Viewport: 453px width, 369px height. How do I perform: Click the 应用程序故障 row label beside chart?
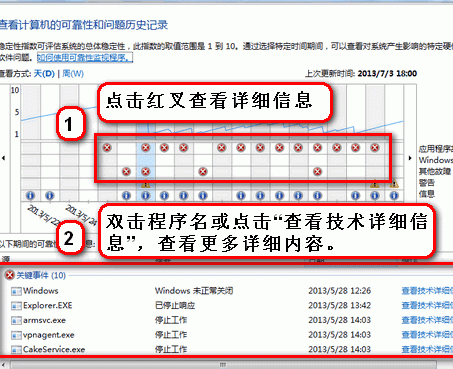click(436, 149)
